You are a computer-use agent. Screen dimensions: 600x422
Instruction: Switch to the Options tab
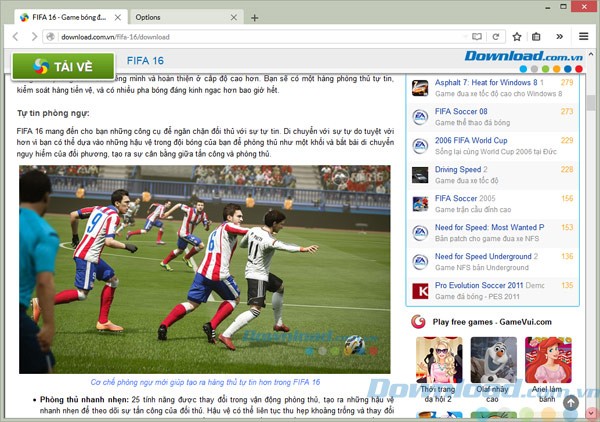(x=180, y=18)
